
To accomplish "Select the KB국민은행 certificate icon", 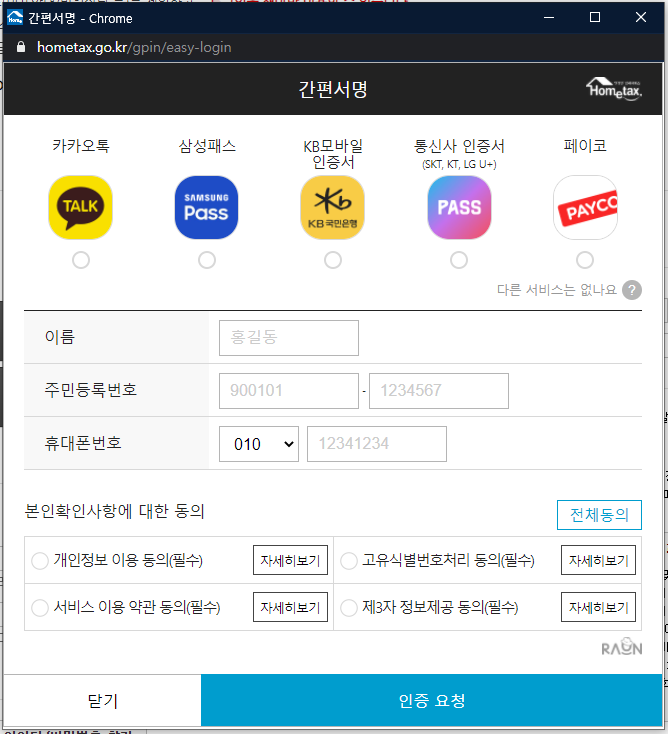I will [x=332, y=207].
